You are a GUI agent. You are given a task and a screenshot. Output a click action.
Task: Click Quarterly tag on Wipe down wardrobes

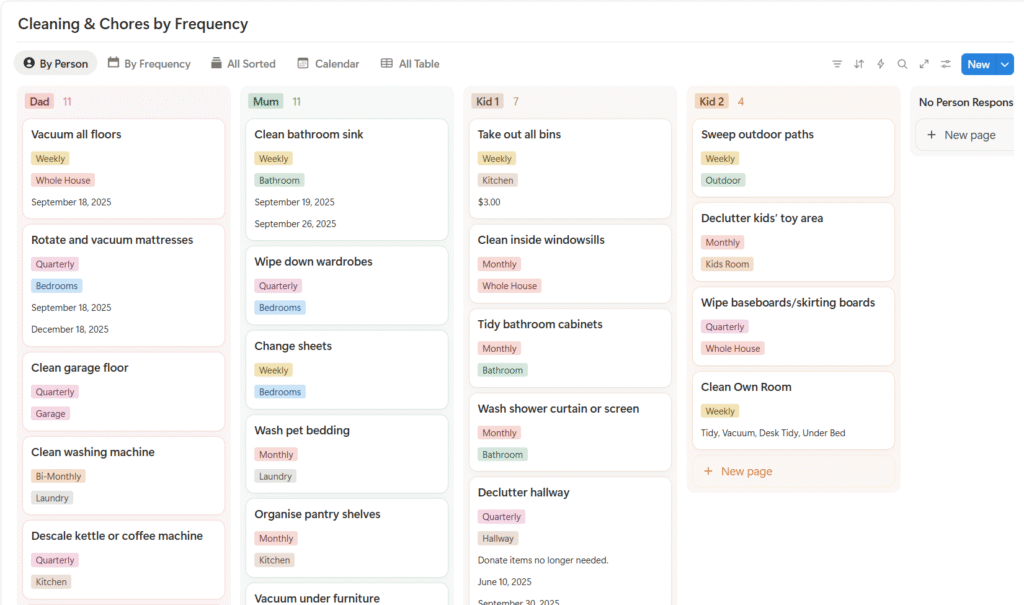point(278,286)
